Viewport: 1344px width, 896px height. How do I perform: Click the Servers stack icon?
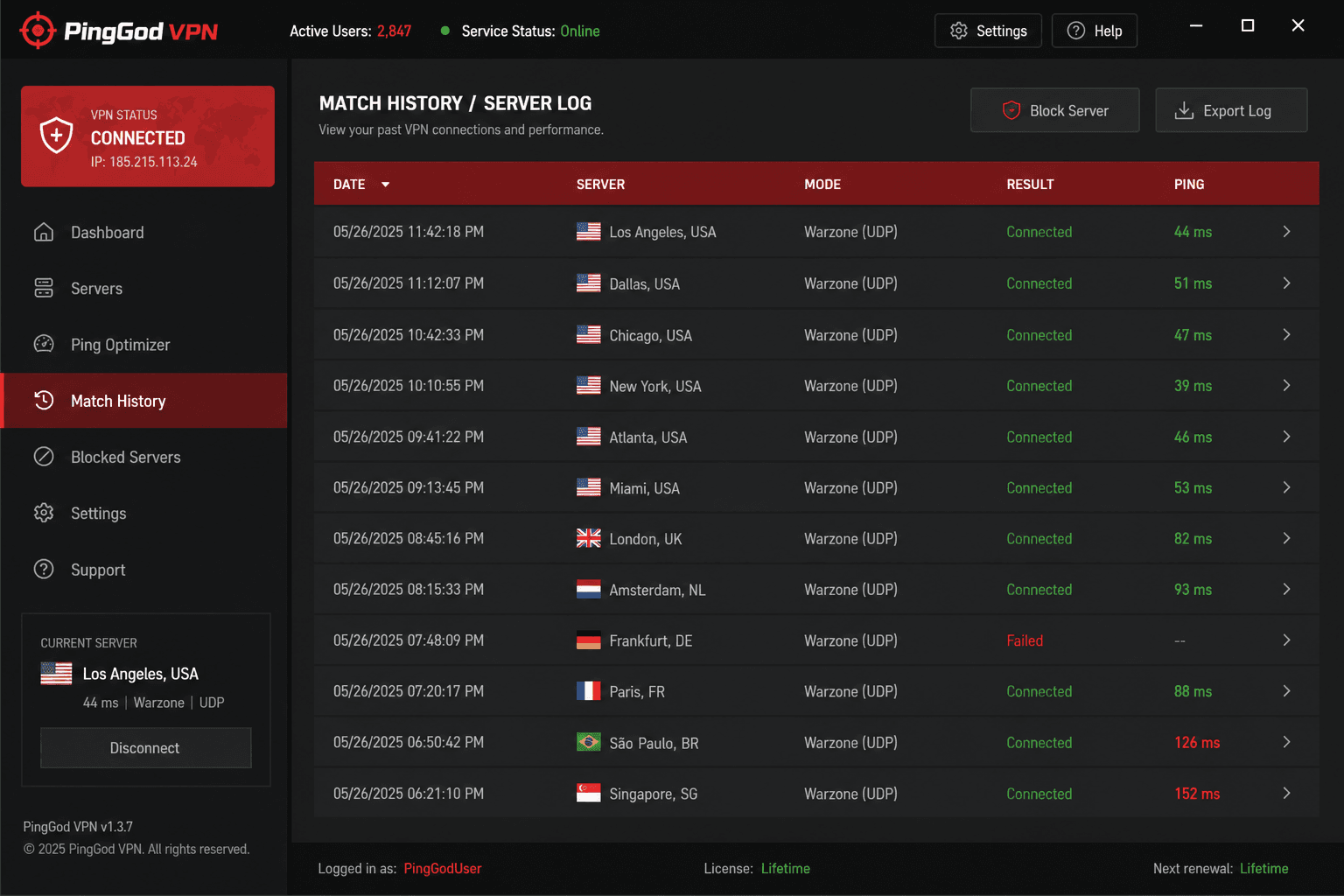coord(44,288)
